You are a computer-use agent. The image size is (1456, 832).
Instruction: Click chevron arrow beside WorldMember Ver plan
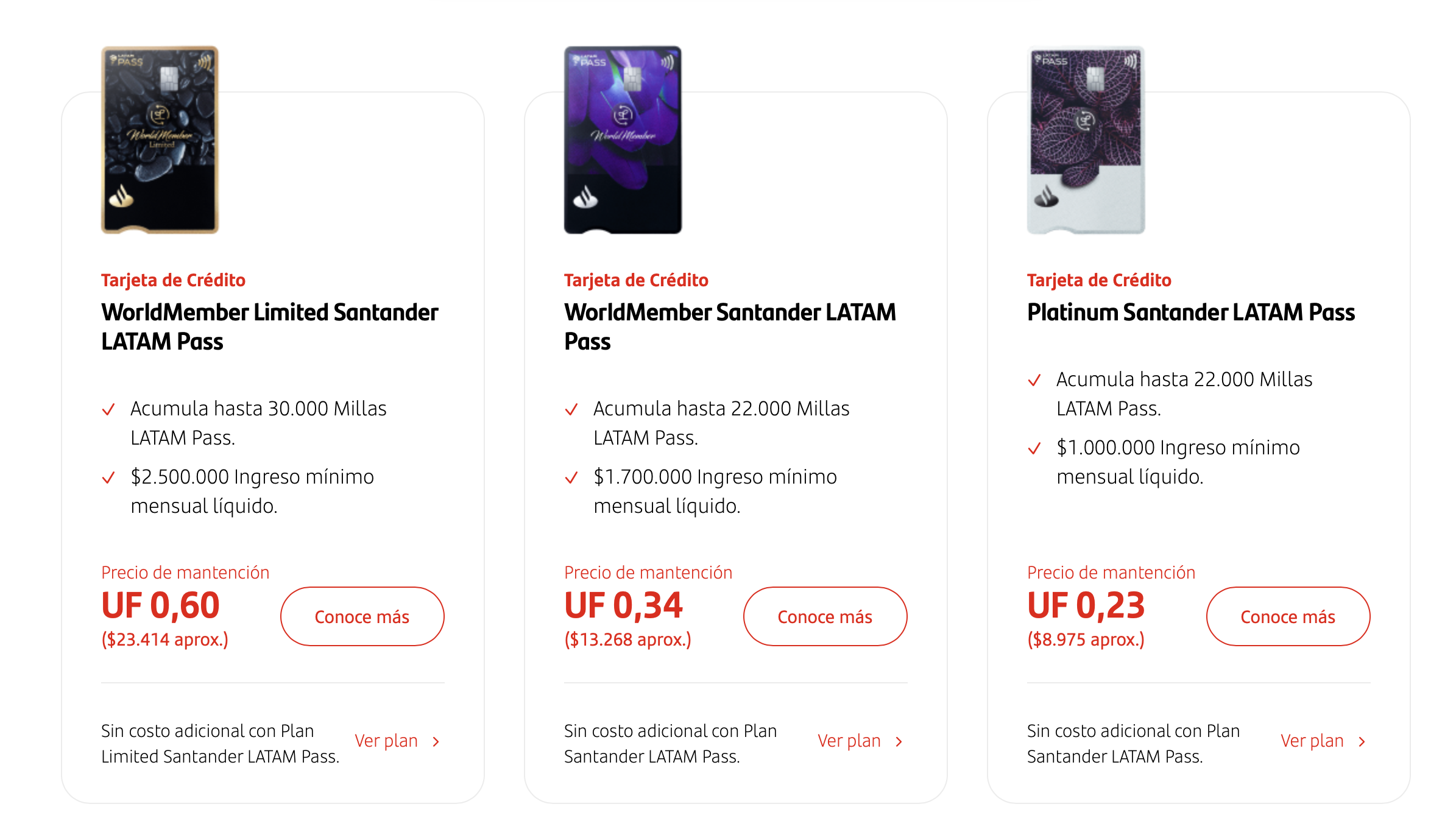[x=899, y=741]
